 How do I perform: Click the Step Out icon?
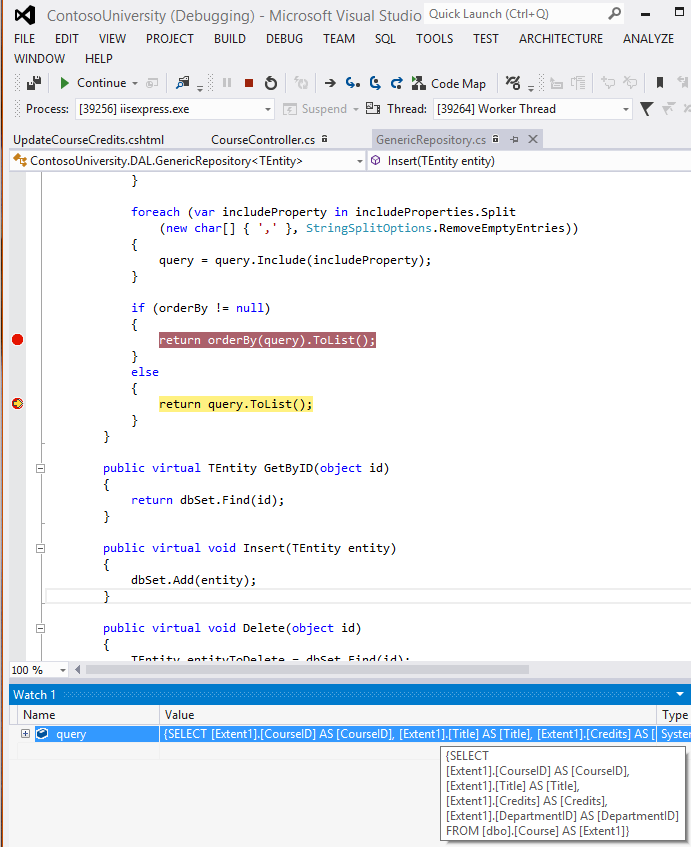(x=396, y=83)
